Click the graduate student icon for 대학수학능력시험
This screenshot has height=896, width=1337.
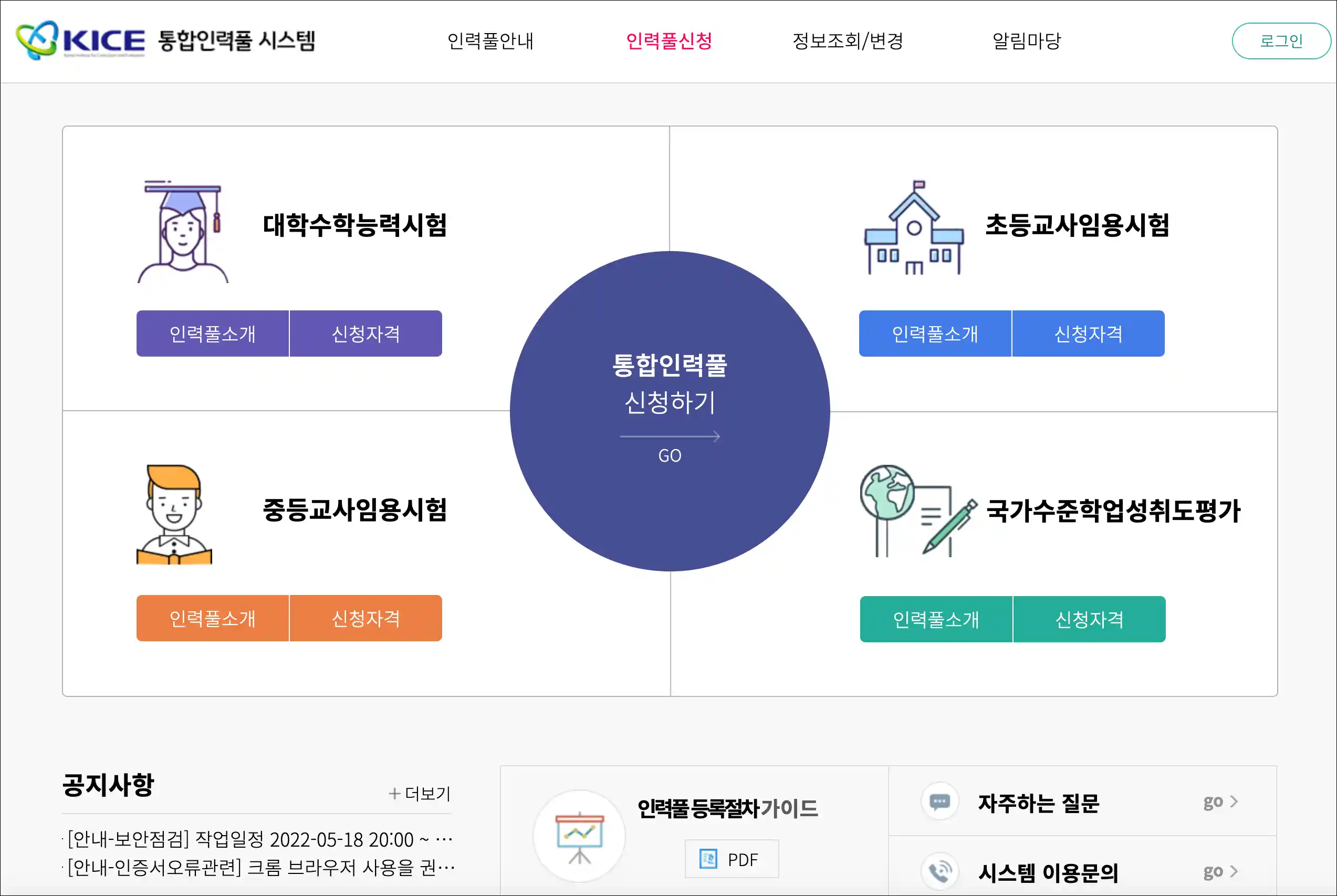click(183, 232)
